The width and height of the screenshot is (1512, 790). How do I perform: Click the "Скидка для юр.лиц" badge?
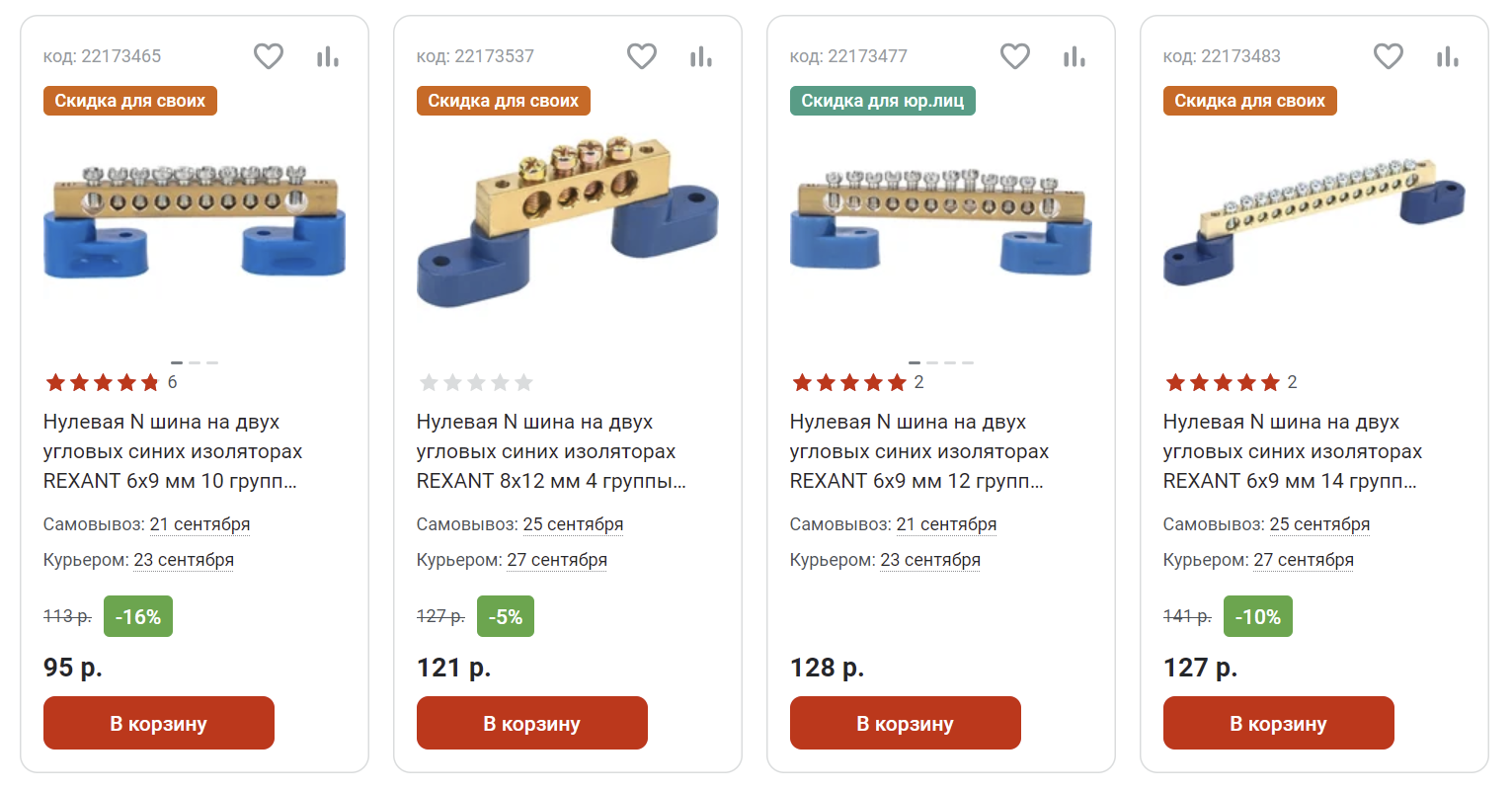pos(882,101)
